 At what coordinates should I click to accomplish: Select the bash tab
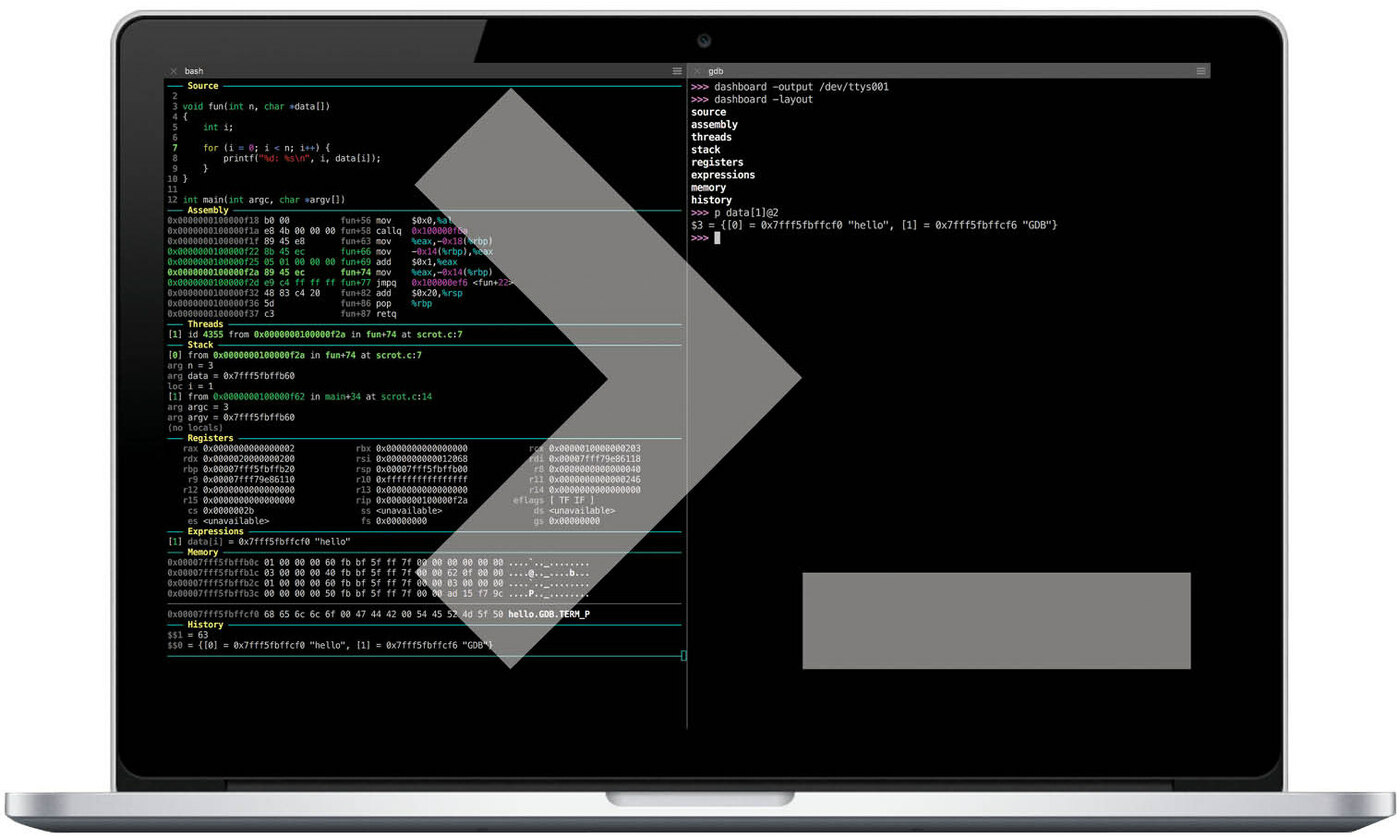pos(193,70)
